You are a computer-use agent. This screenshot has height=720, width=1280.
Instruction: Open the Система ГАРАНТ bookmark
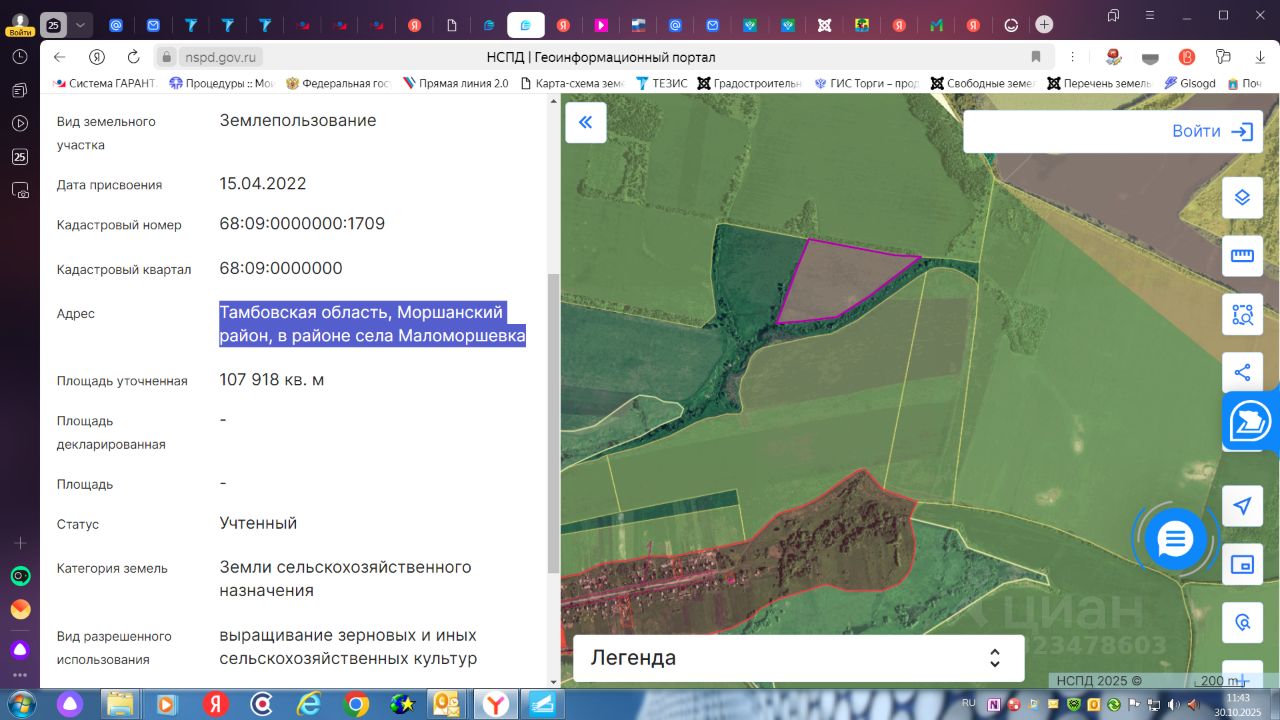coord(106,83)
